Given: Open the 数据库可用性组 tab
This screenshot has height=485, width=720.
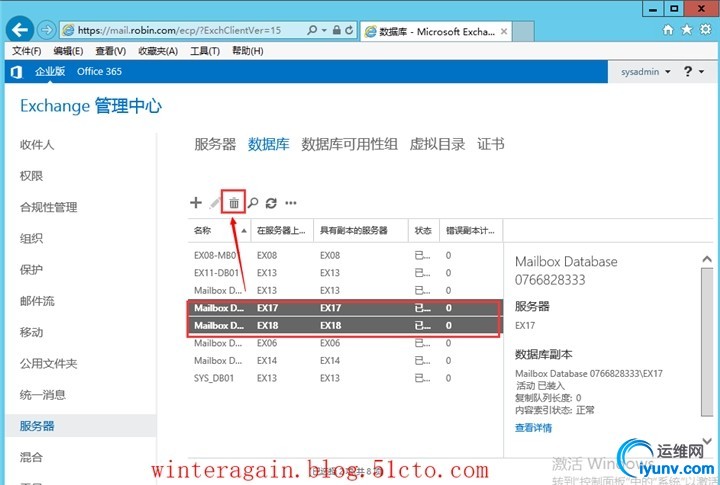Looking at the screenshot, I should pyautogui.click(x=349, y=144).
